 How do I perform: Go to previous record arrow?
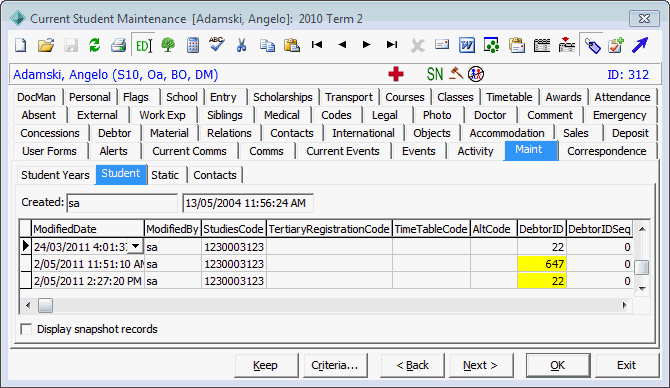click(342, 44)
